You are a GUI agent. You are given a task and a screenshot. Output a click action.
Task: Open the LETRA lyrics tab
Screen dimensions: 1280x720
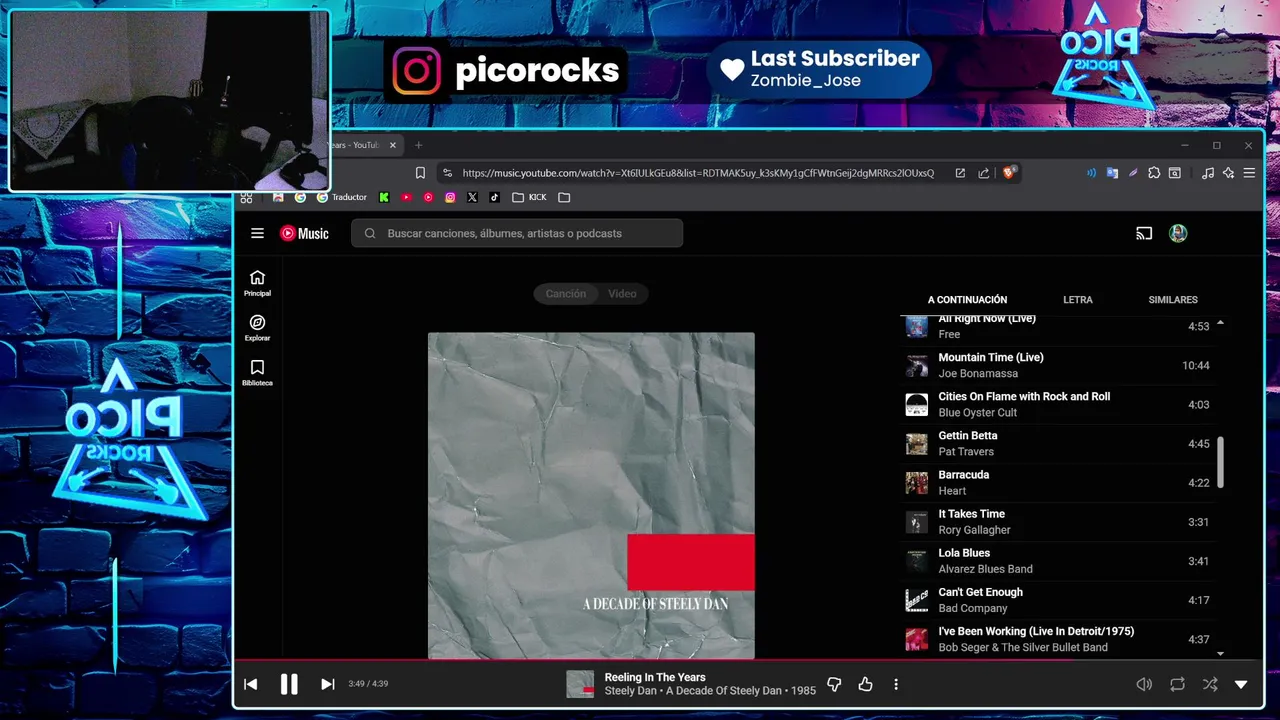tap(1077, 300)
